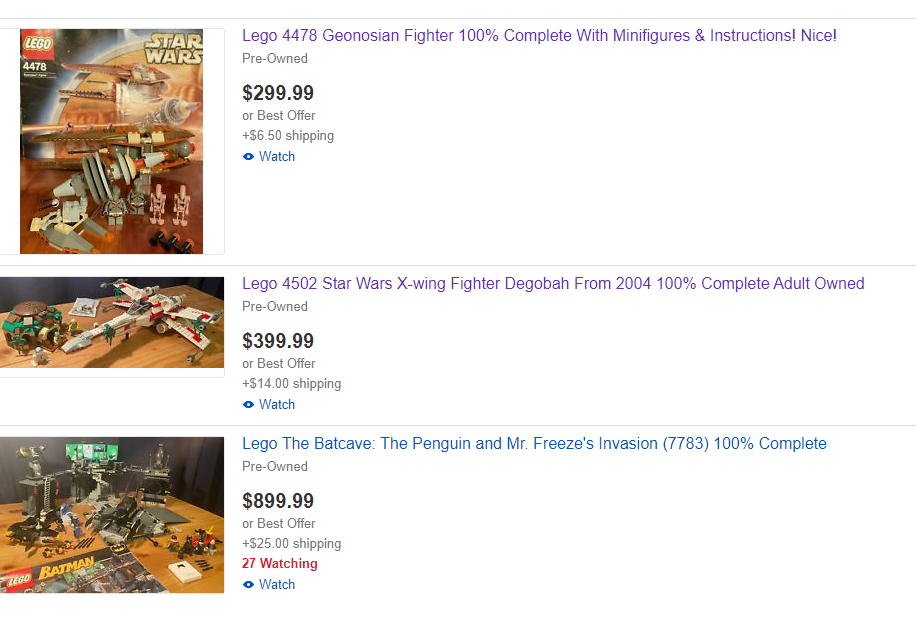Select the $899.99 price
This screenshot has height=624, width=916.
[x=278, y=501]
